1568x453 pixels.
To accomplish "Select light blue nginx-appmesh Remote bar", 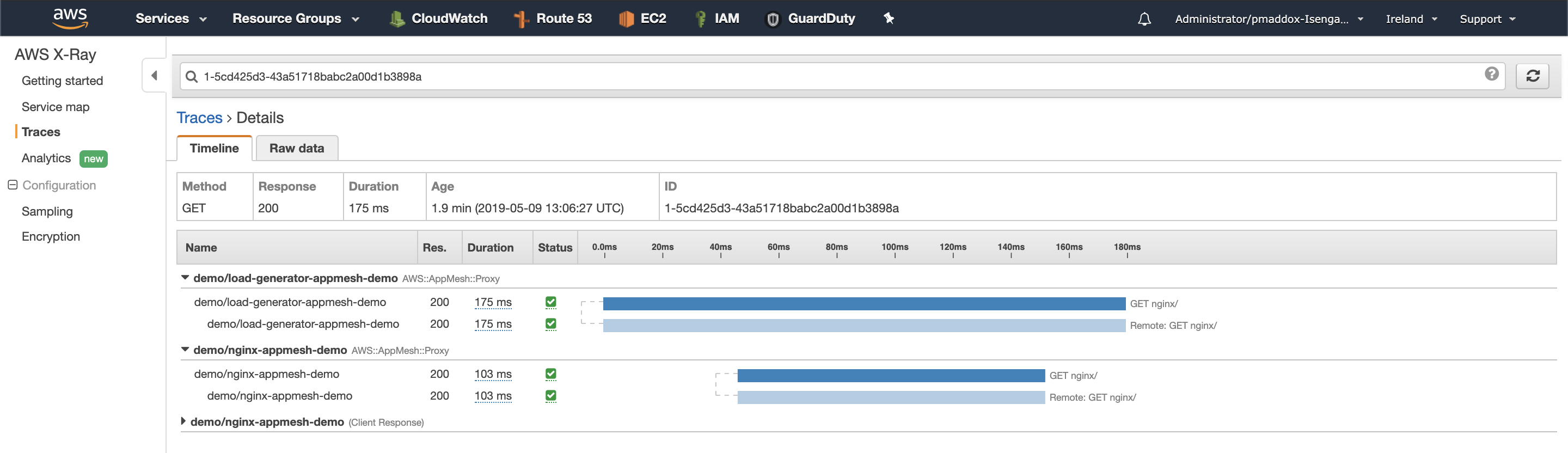I will click(x=891, y=397).
